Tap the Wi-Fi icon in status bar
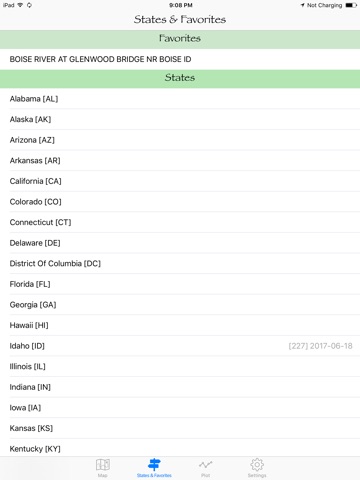 tap(20, 5)
